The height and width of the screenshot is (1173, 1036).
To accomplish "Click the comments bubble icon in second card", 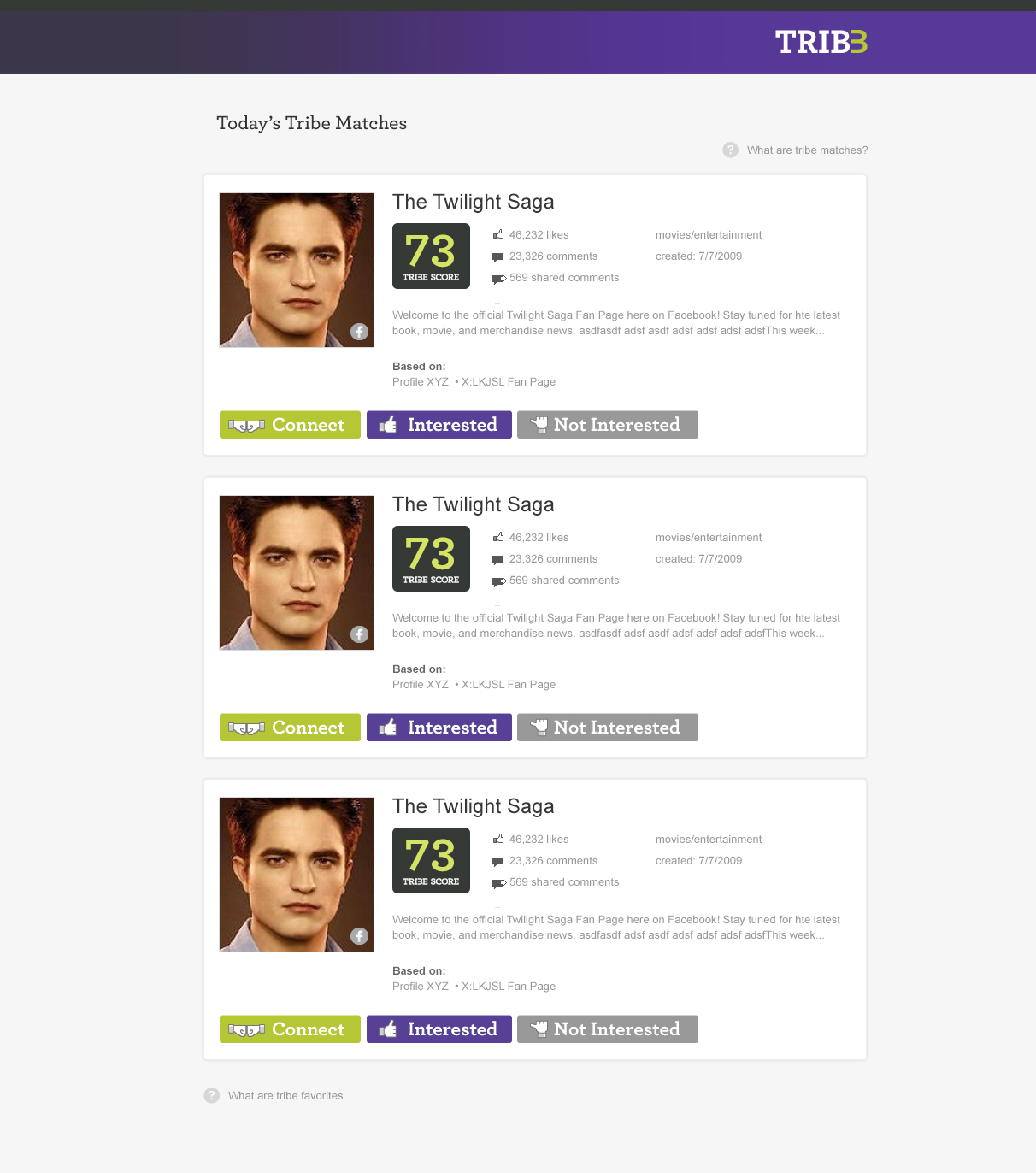I will tap(497, 560).
